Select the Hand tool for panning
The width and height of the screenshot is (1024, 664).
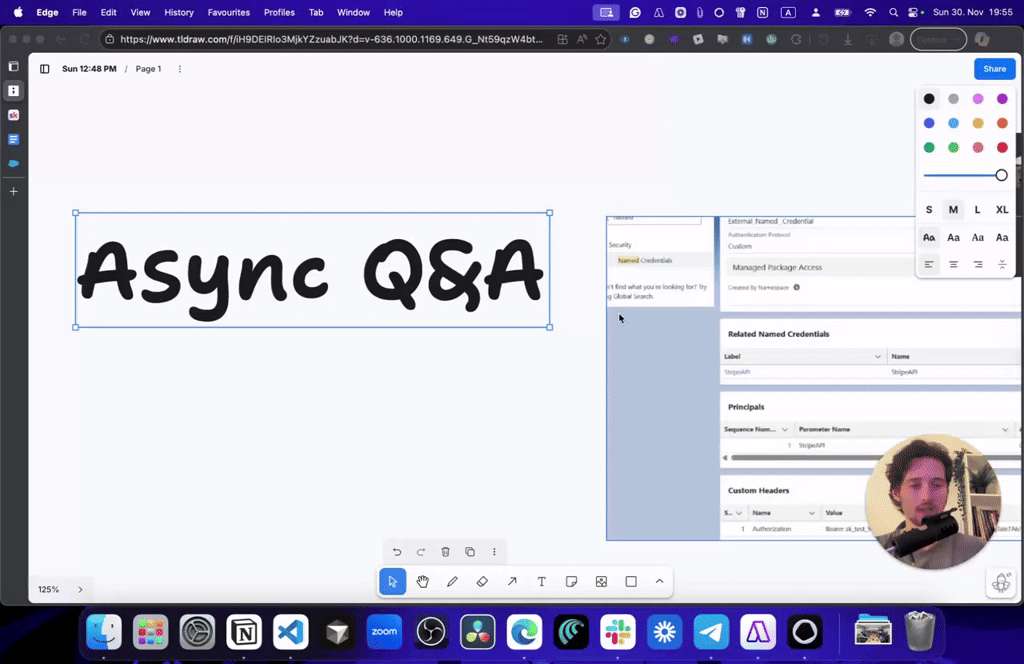coord(422,581)
